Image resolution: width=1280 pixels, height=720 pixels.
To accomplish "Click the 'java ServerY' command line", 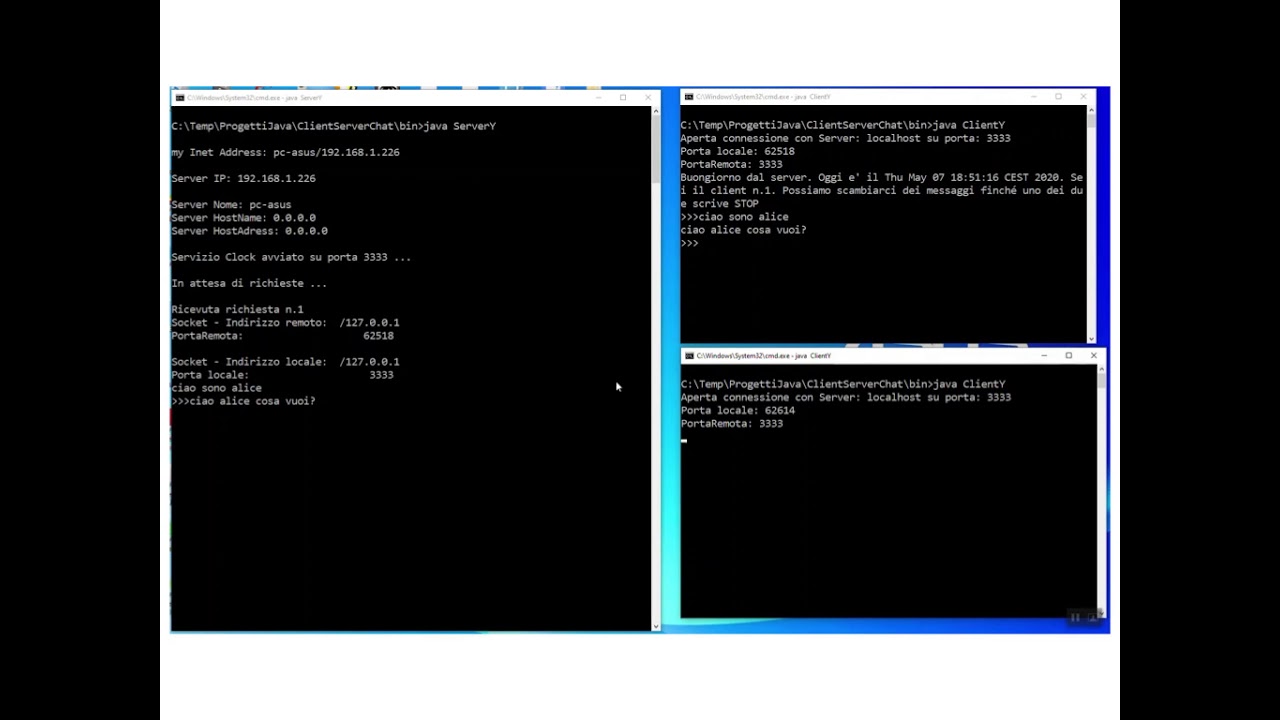I will (334, 126).
